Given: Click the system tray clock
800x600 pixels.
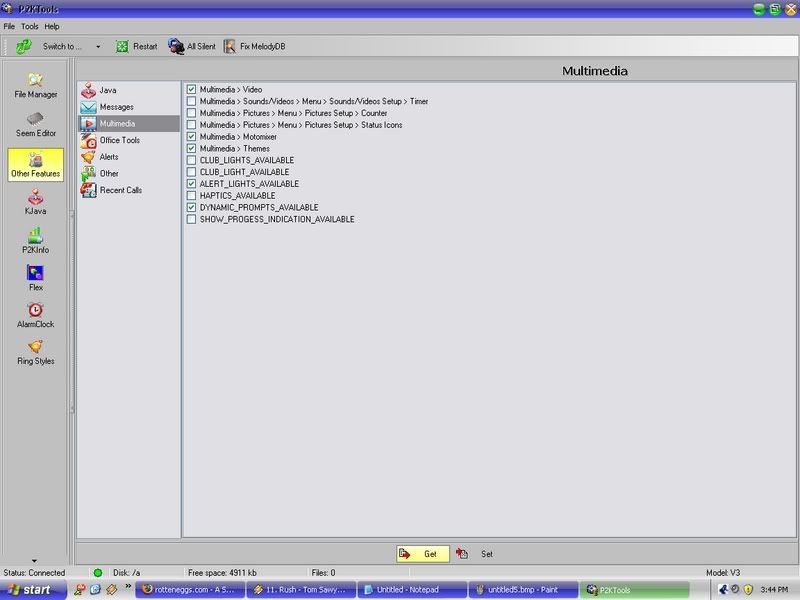Looking at the screenshot, I should [774, 590].
